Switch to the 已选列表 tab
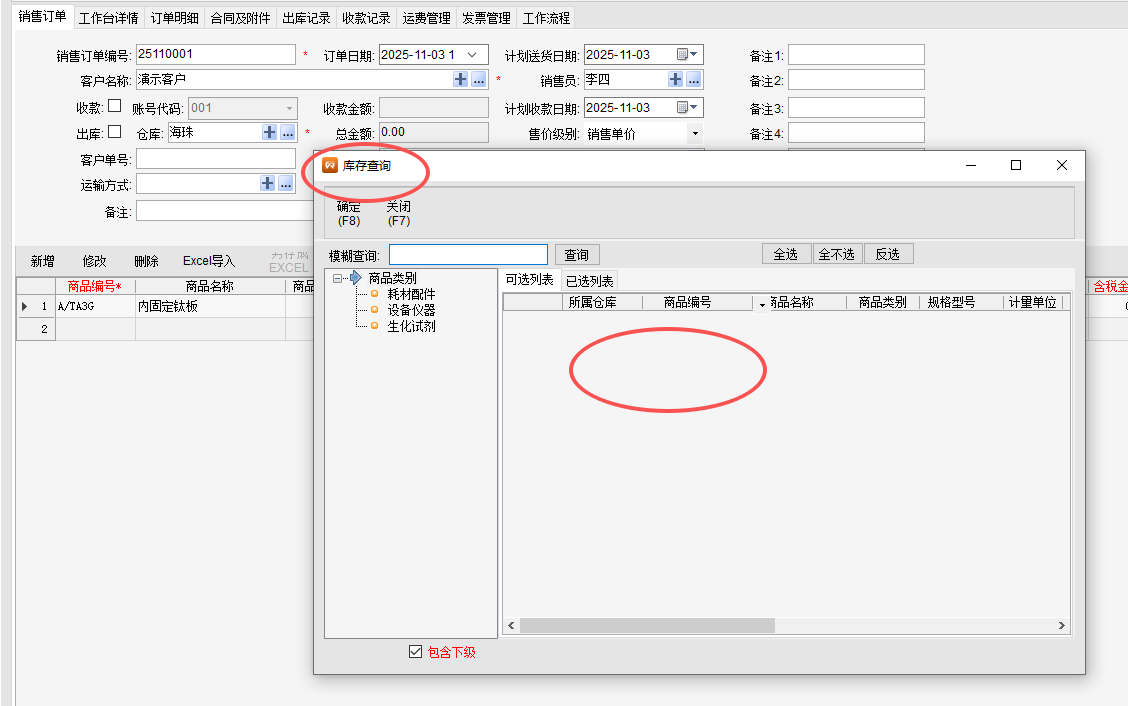The image size is (1128, 706). coord(590,281)
